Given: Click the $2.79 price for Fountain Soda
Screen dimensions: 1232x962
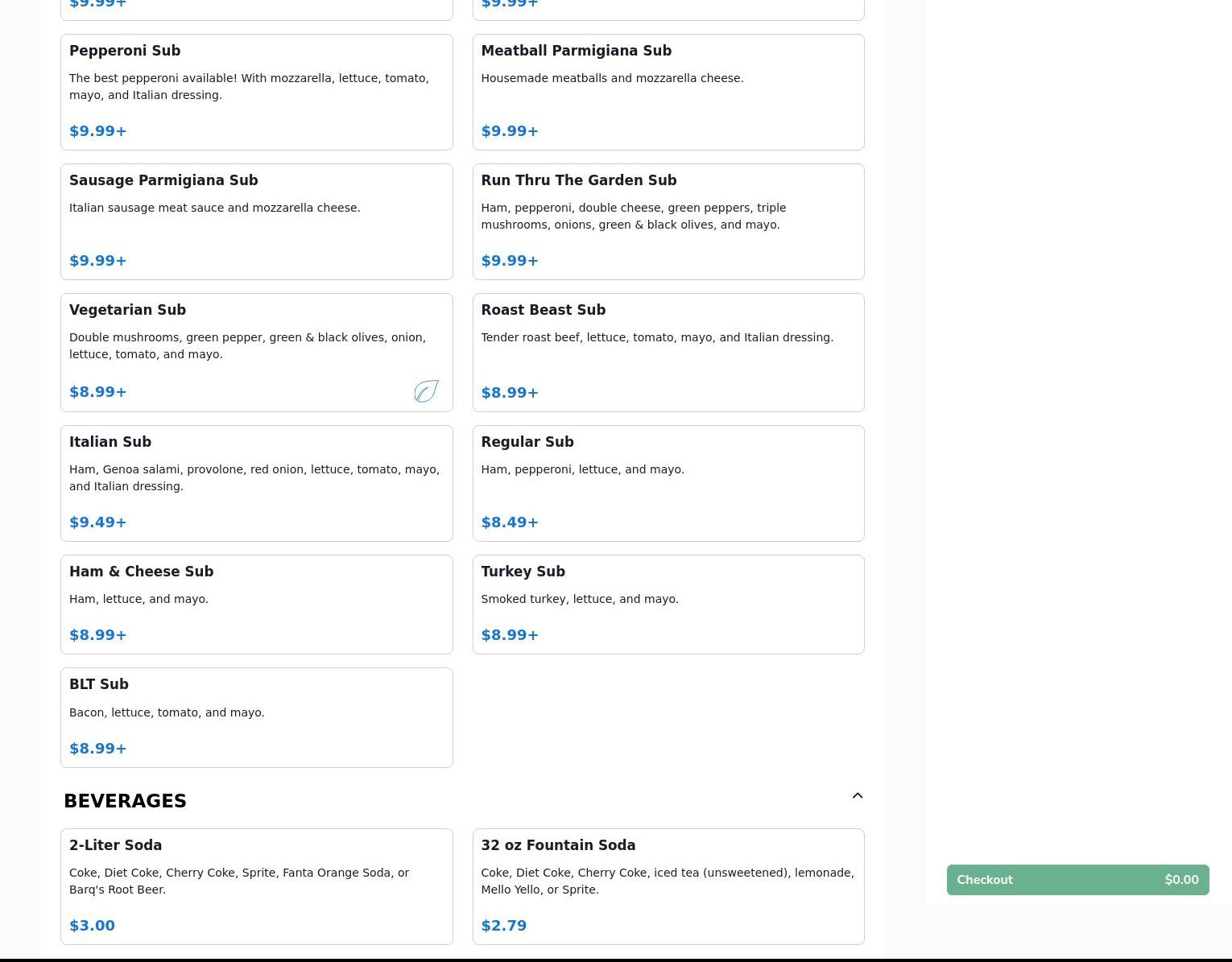Looking at the screenshot, I should click(x=504, y=926).
